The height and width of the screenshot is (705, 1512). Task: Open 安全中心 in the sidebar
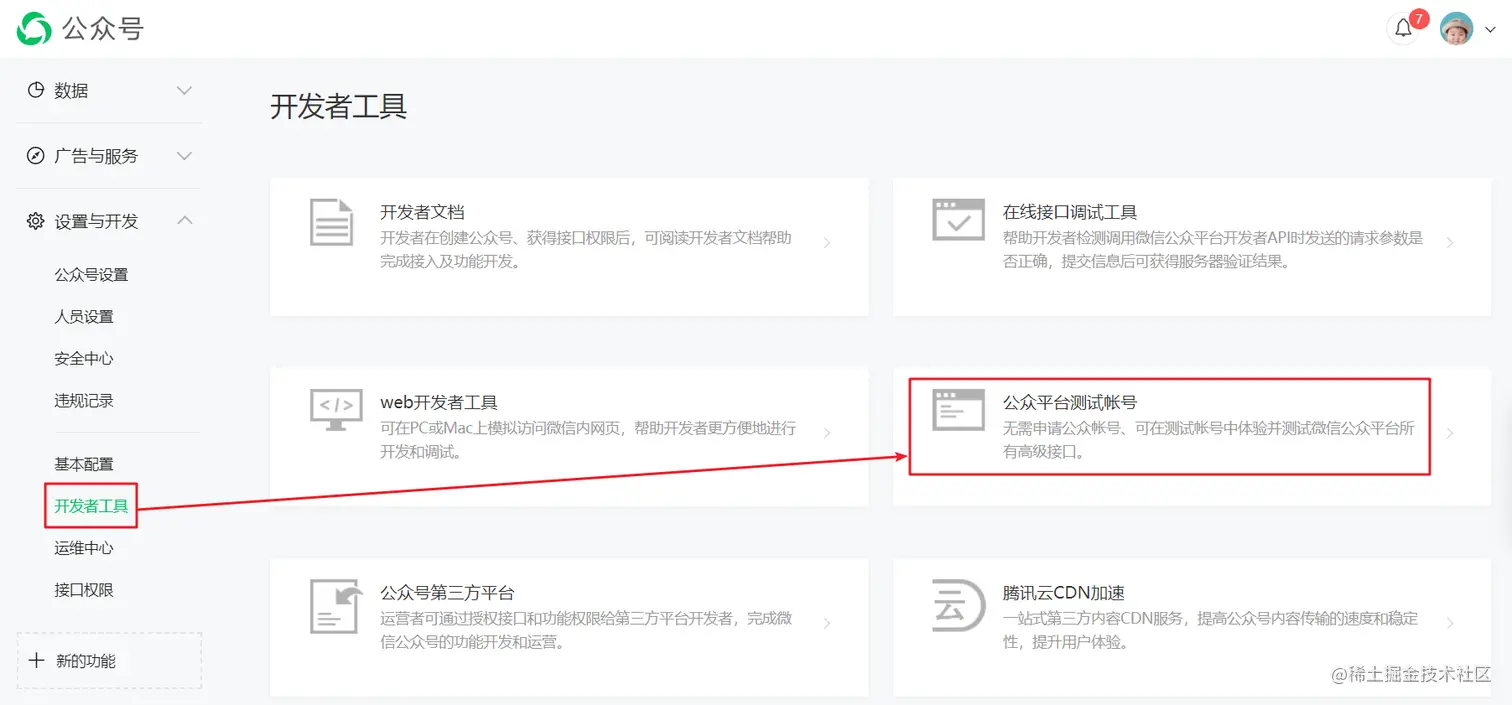tap(84, 359)
